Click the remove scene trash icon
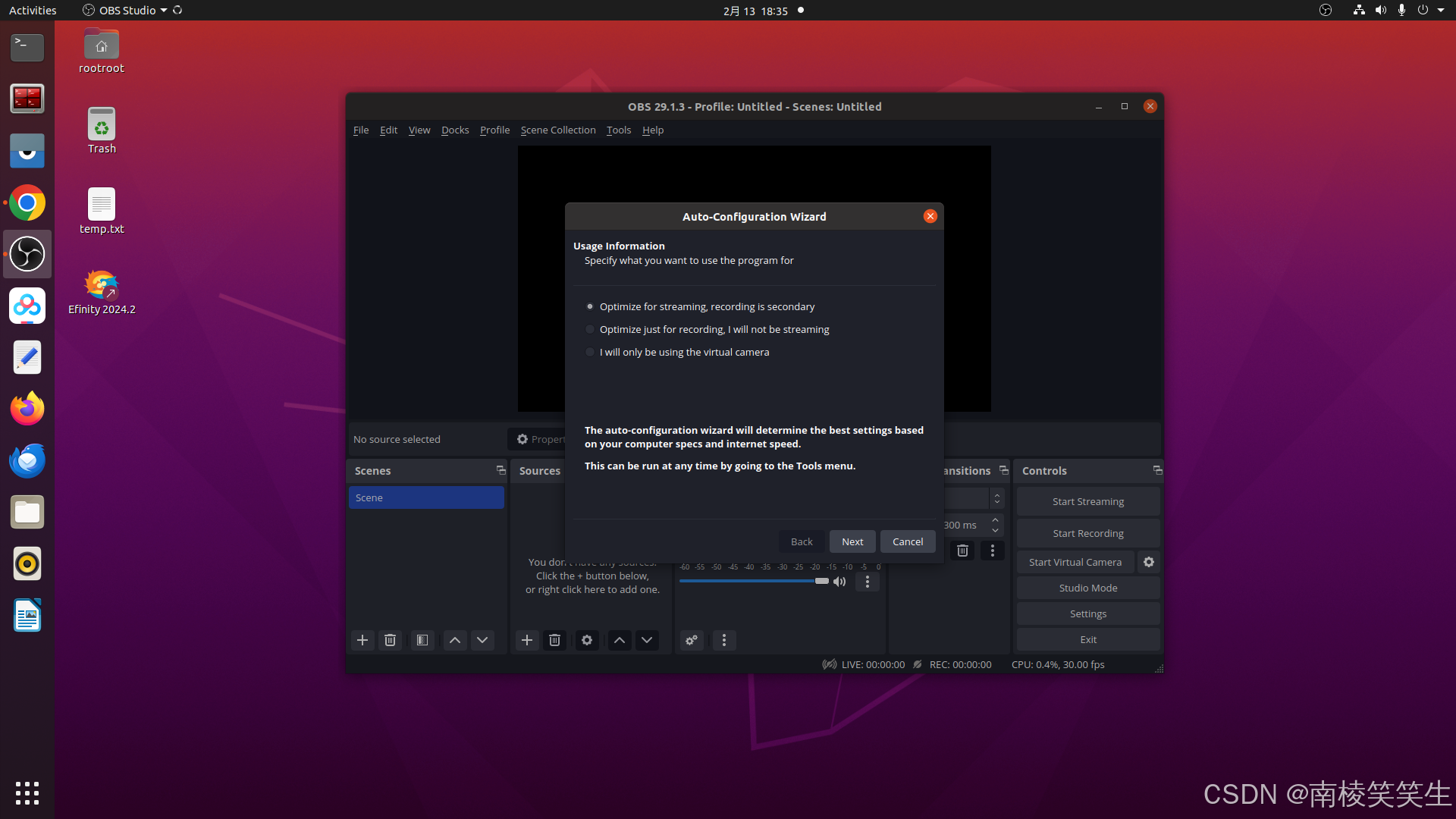 [x=390, y=640]
